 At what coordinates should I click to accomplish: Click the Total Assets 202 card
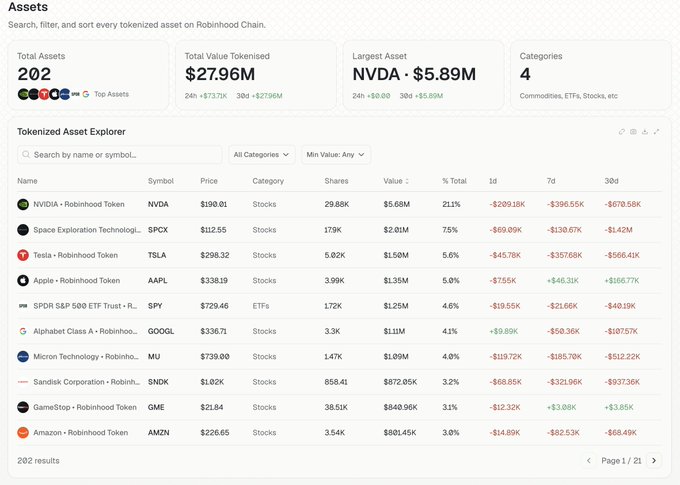(x=88, y=75)
